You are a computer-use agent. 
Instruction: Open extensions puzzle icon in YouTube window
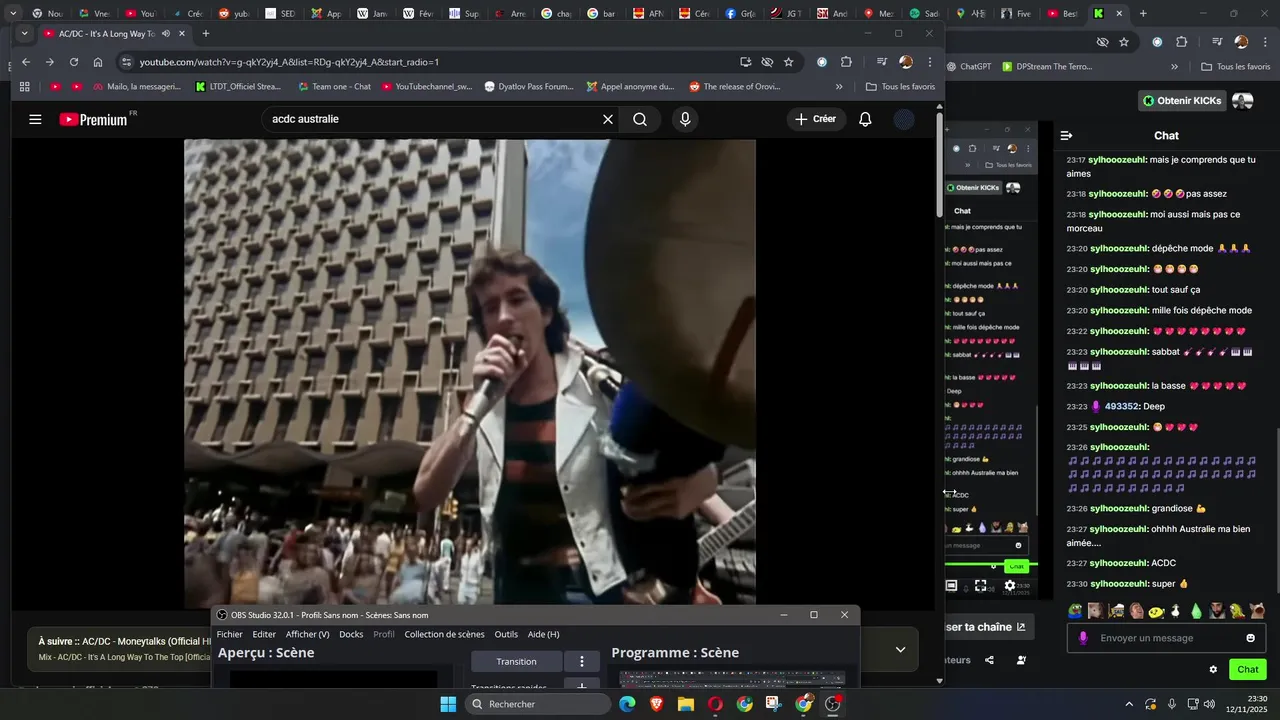pyautogui.click(x=846, y=62)
